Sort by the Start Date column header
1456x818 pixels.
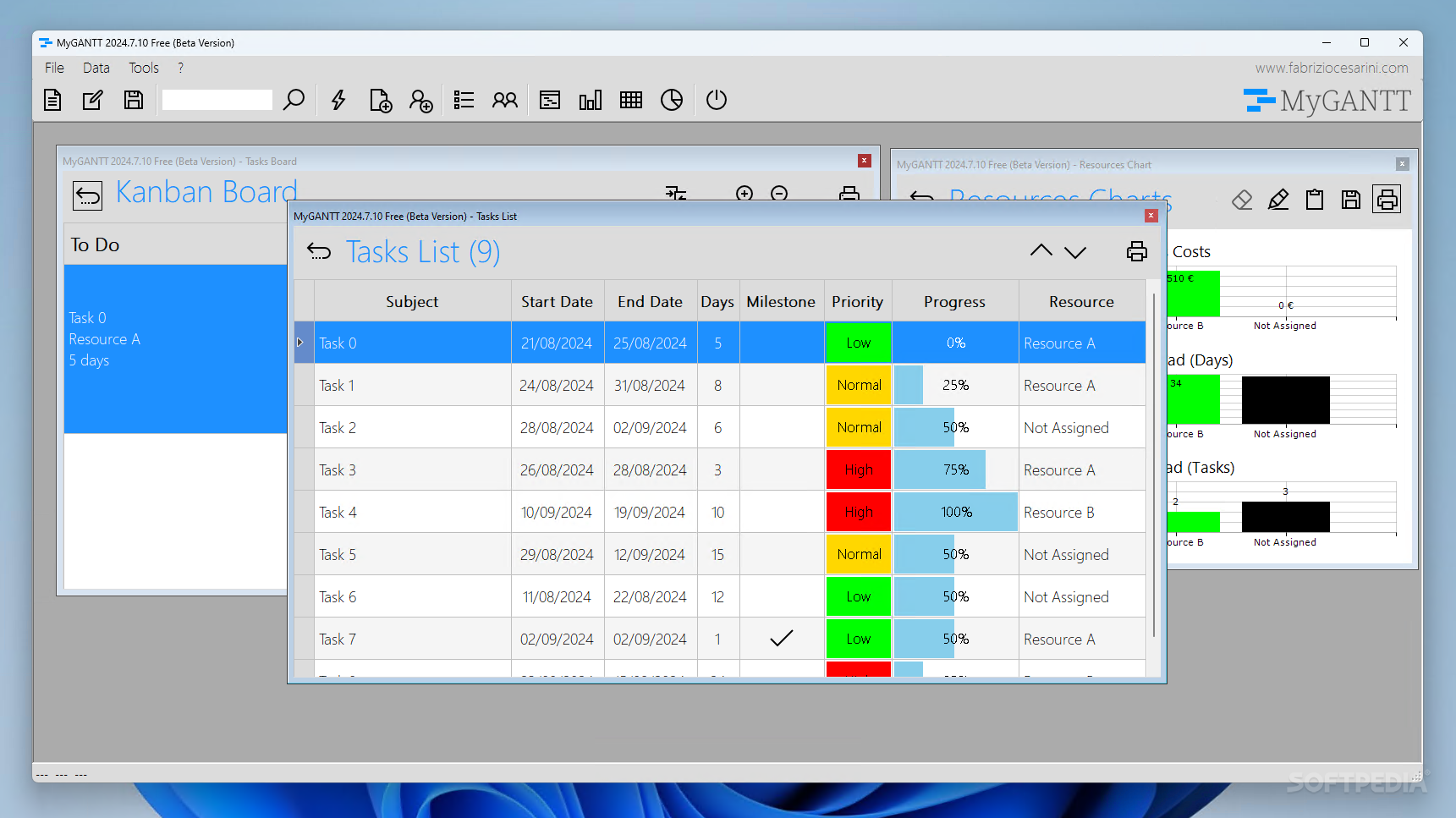(x=557, y=301)
